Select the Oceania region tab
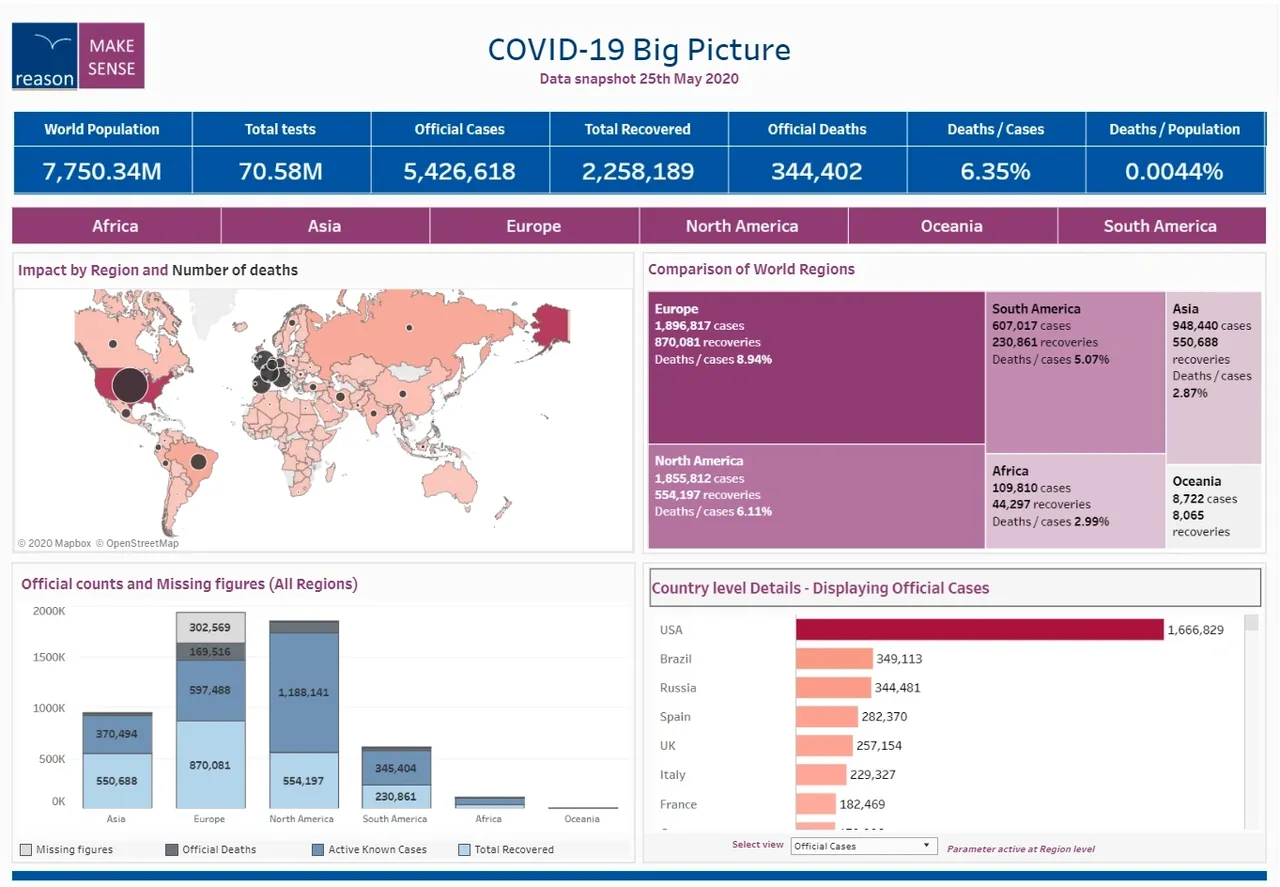The height and width of the screenshot is (887, 1280). tap(952, 226)
